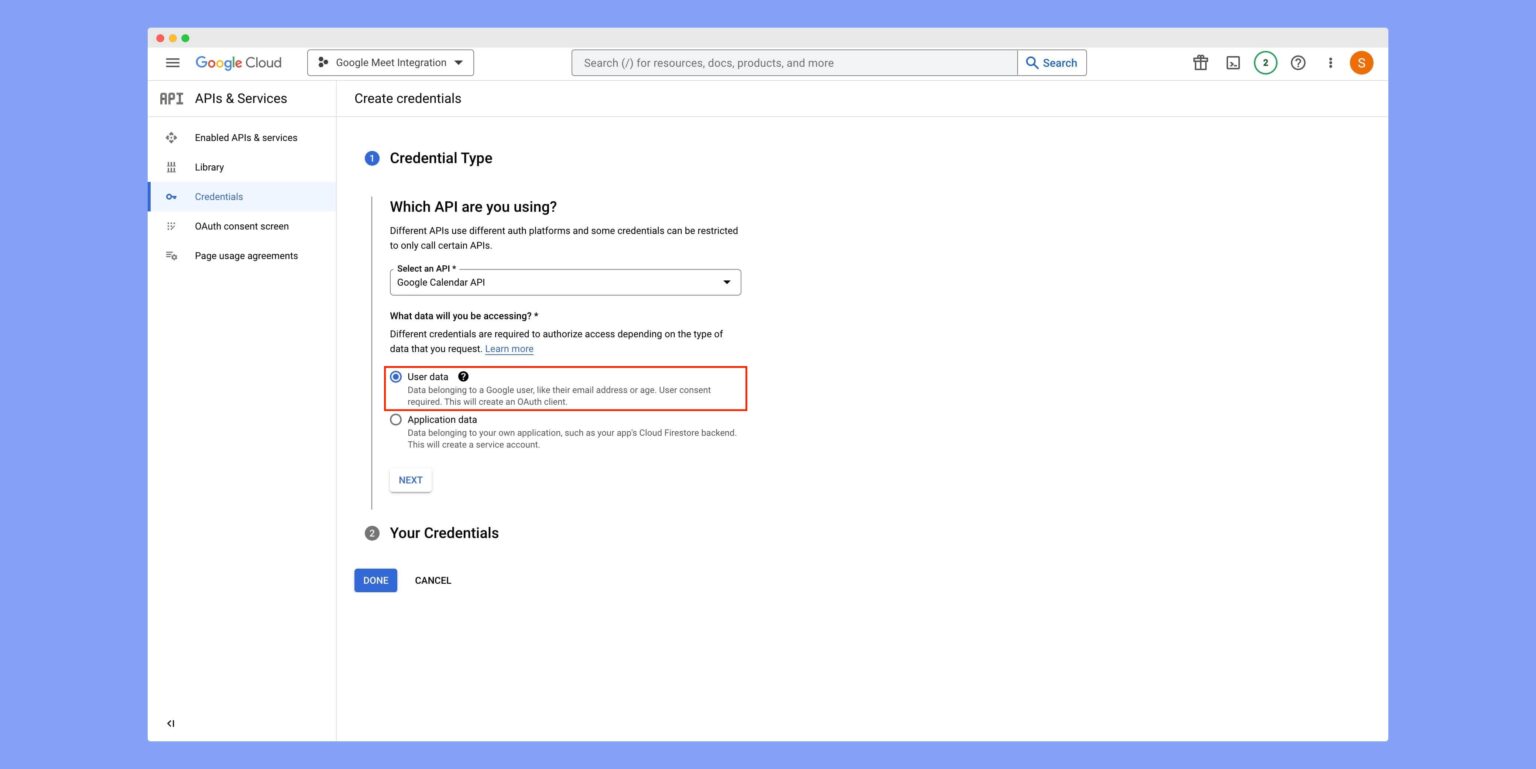The image size is (1536, 769).
Task: Open the help support icon
Action: (1298, 62)
